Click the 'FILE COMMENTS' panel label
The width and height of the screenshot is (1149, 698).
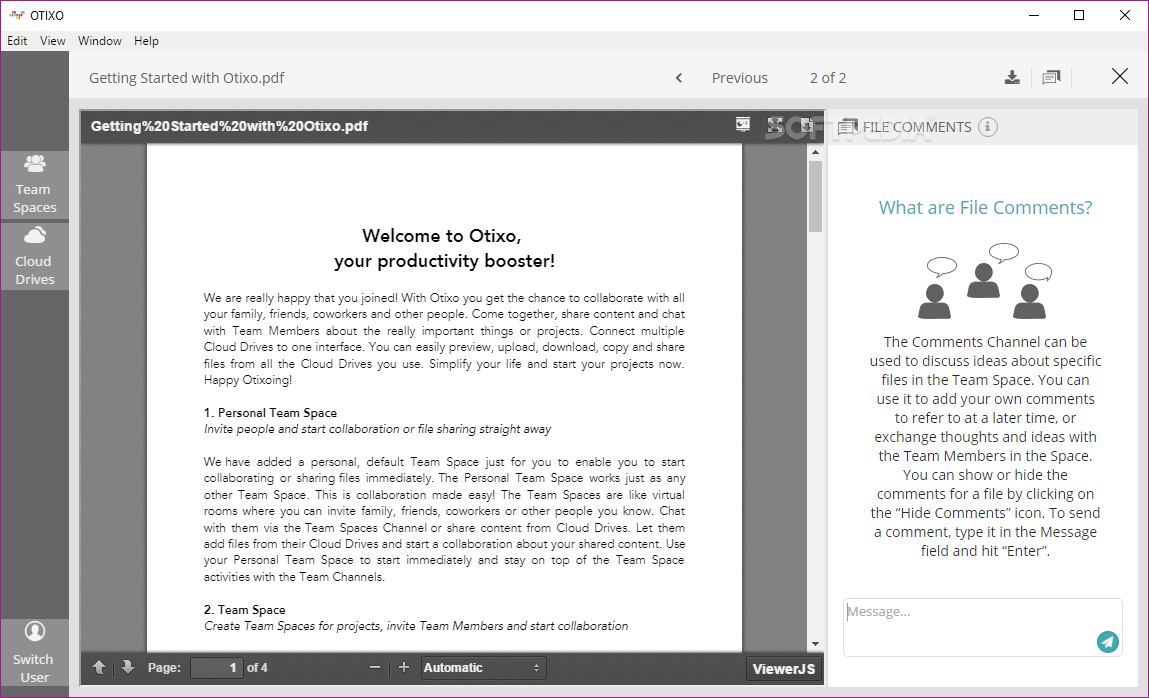click(x=917, y=127)
